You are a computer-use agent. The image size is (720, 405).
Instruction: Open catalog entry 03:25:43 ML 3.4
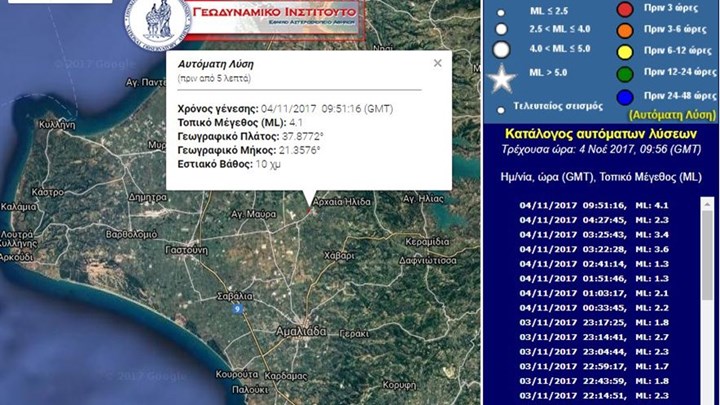point(594,235)
